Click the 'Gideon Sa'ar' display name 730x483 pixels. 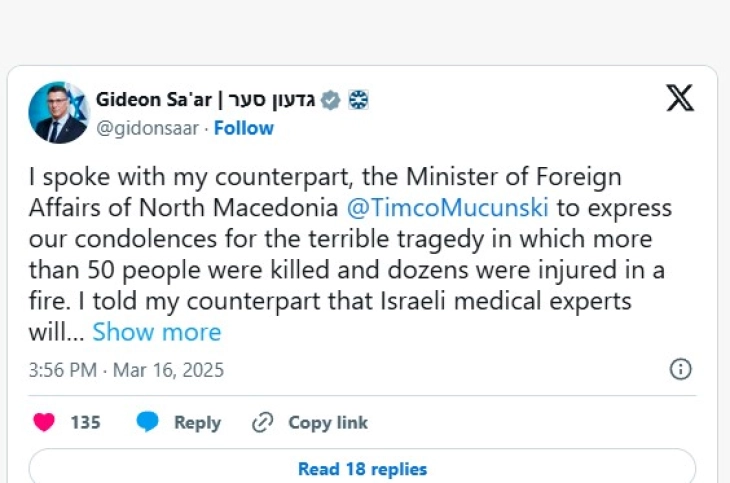pos(153,100)
